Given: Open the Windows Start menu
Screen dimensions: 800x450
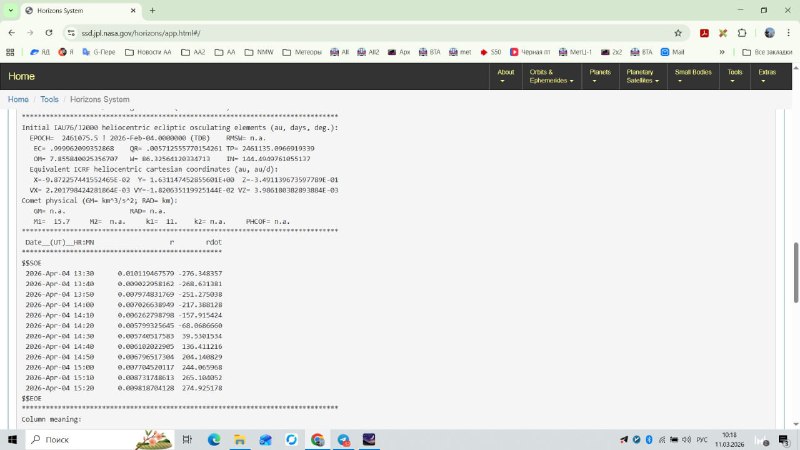Looking at the screenshot, I should [x=12, y=439].
